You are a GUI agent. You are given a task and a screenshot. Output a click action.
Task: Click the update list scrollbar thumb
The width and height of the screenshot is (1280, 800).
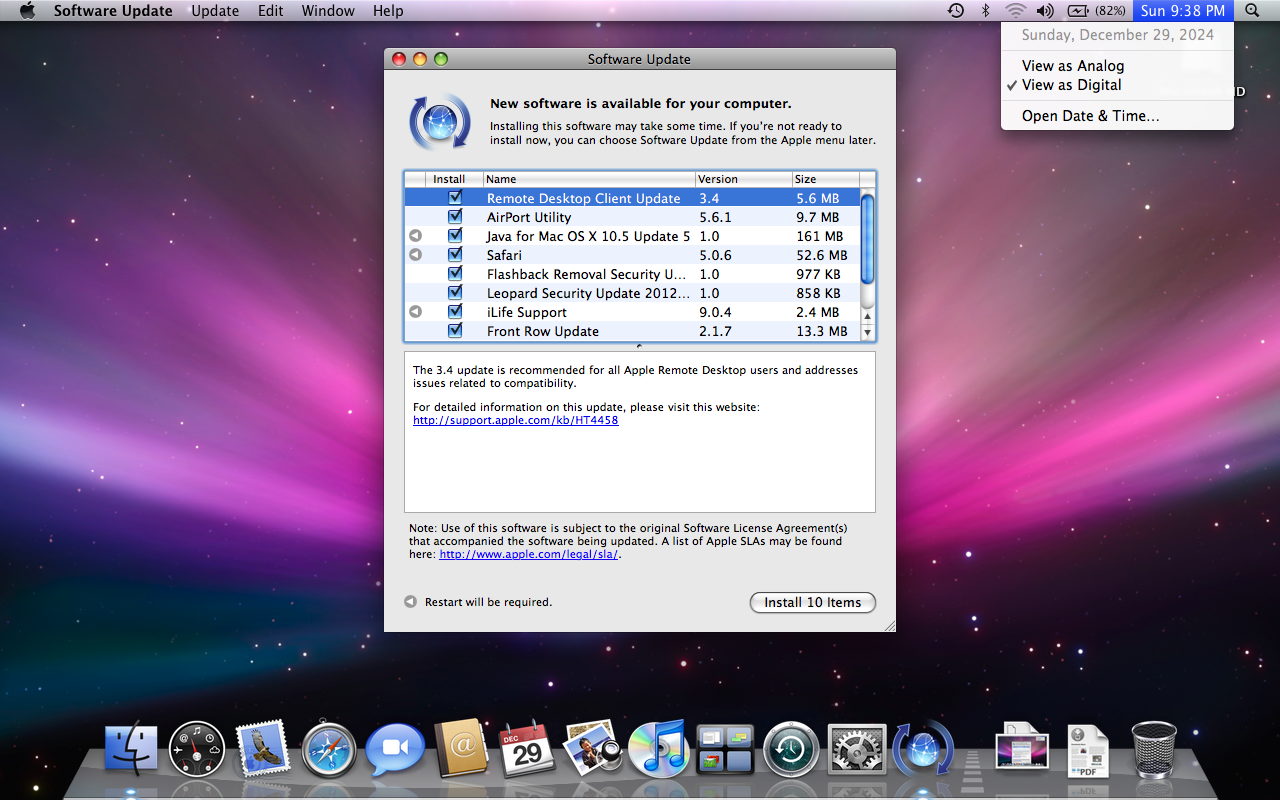[x=867, y=239]
